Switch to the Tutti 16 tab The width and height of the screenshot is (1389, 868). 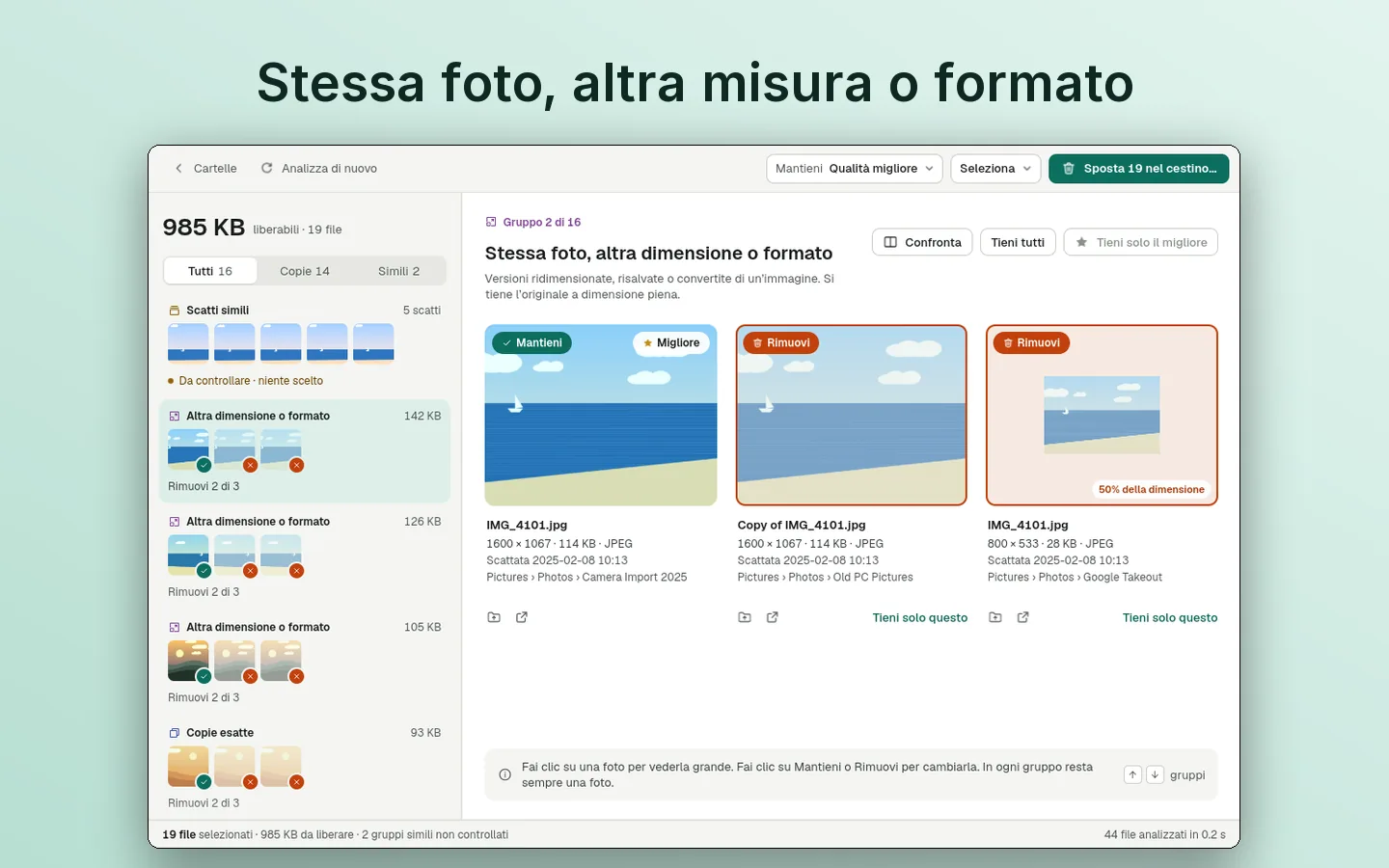[210, 271]
